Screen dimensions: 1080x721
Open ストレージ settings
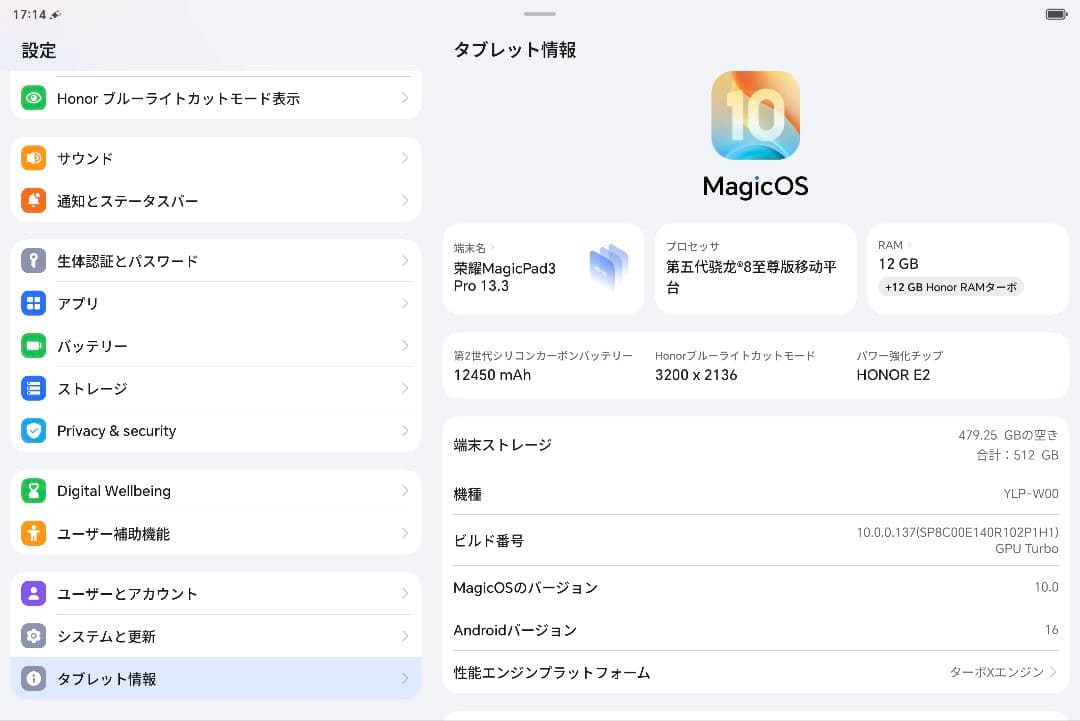[216, 388]
